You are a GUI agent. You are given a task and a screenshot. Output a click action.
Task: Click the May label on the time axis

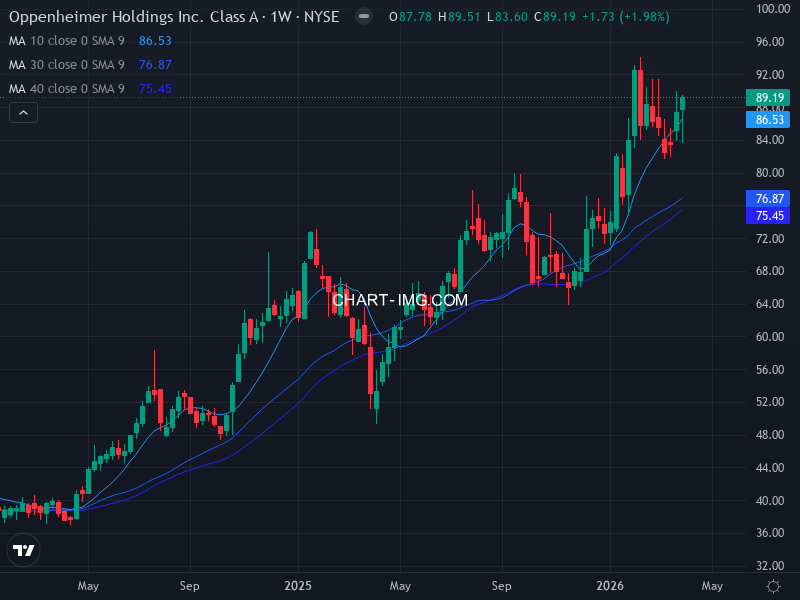click(x=88, y=586)
